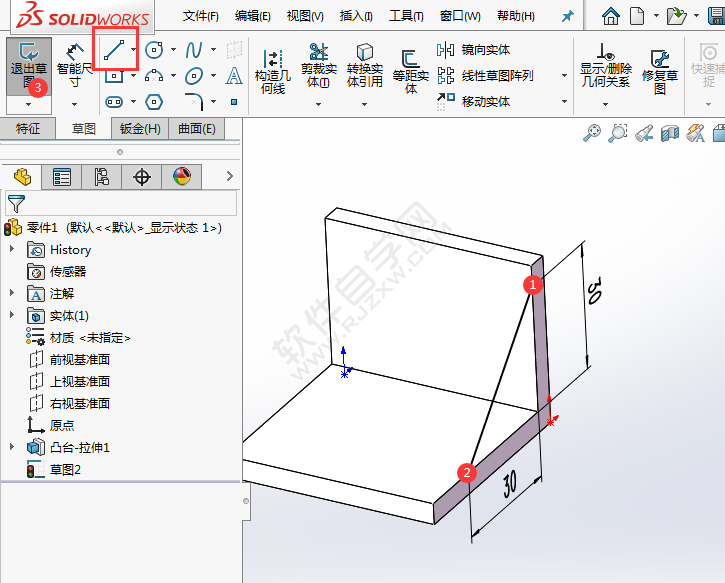Open the Rectangle tool dropdown arrow

pos(133,75)
